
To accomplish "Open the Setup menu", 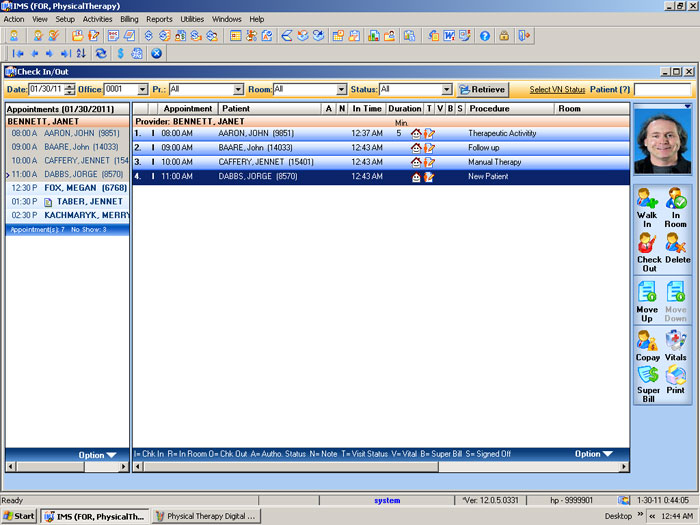I will pyautogui.click(x=65, y=19).
